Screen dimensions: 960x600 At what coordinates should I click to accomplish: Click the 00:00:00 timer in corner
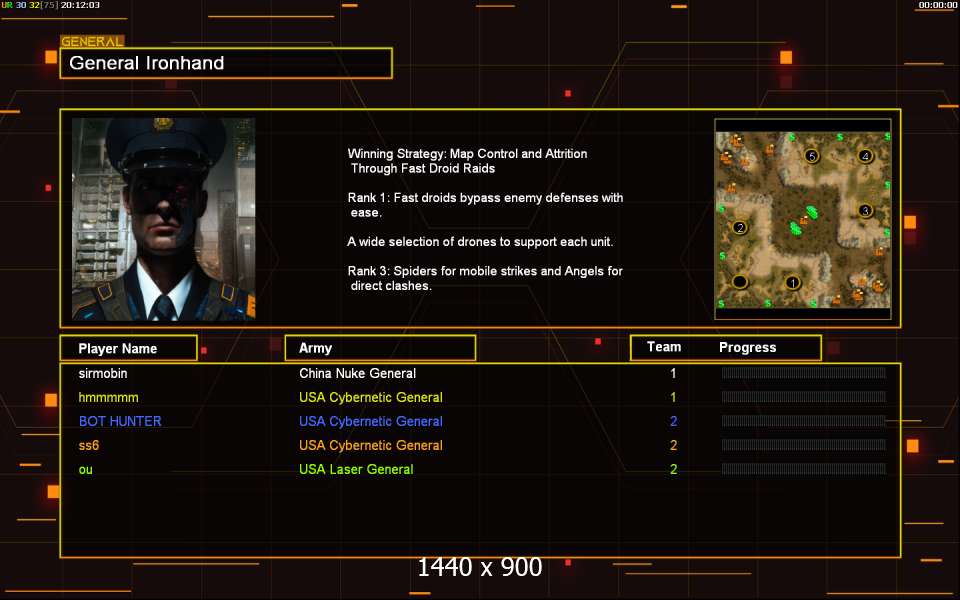pos(937,5)
